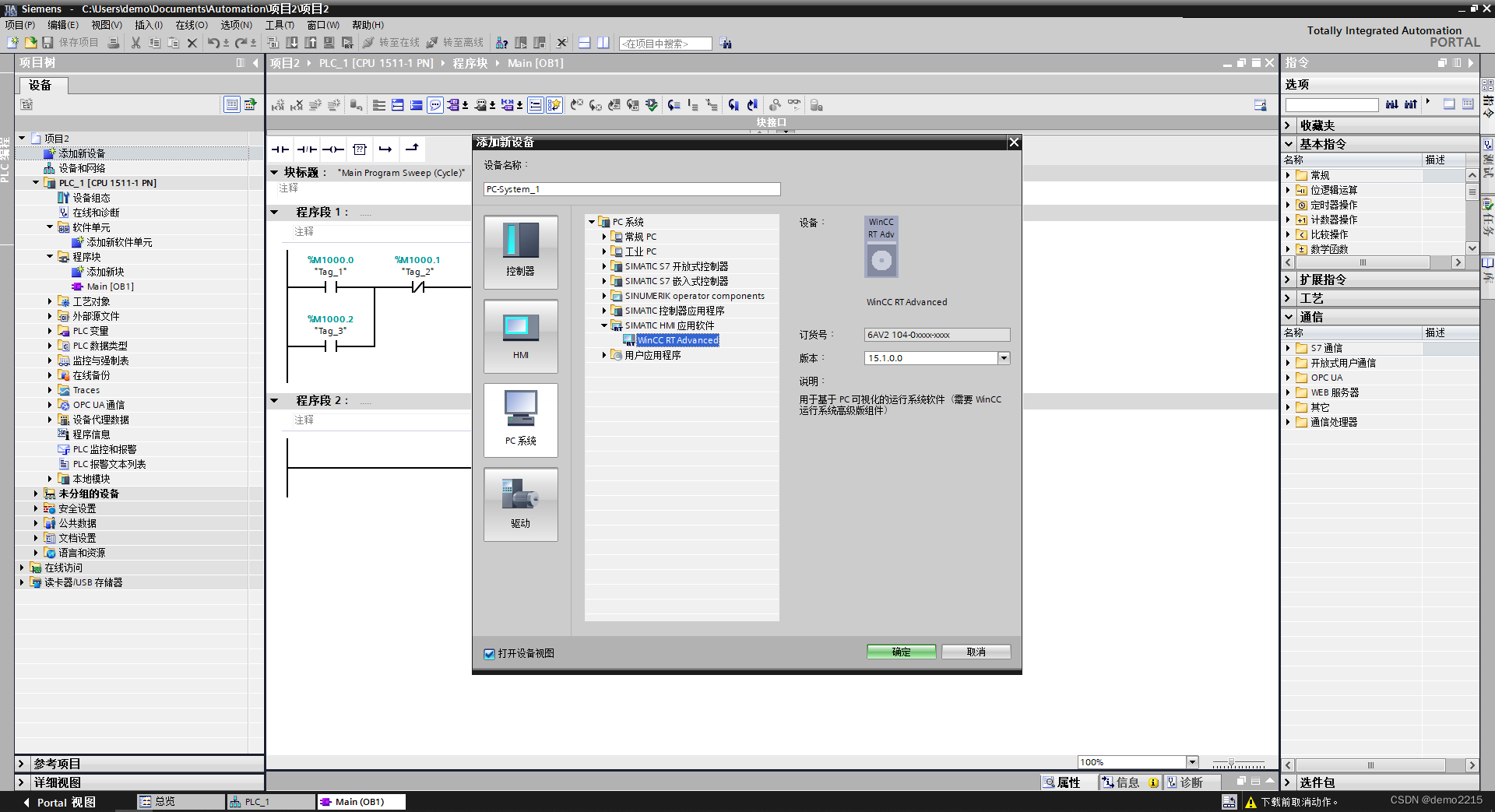Insert normally closed contact from favorites

(x=307, y=149)
